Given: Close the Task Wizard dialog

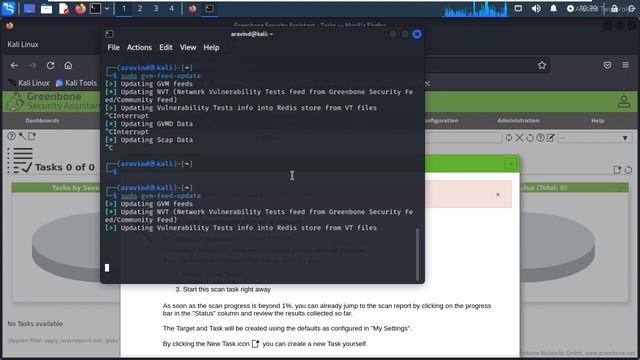Looking at the screenshot, I should coord(510,164).
